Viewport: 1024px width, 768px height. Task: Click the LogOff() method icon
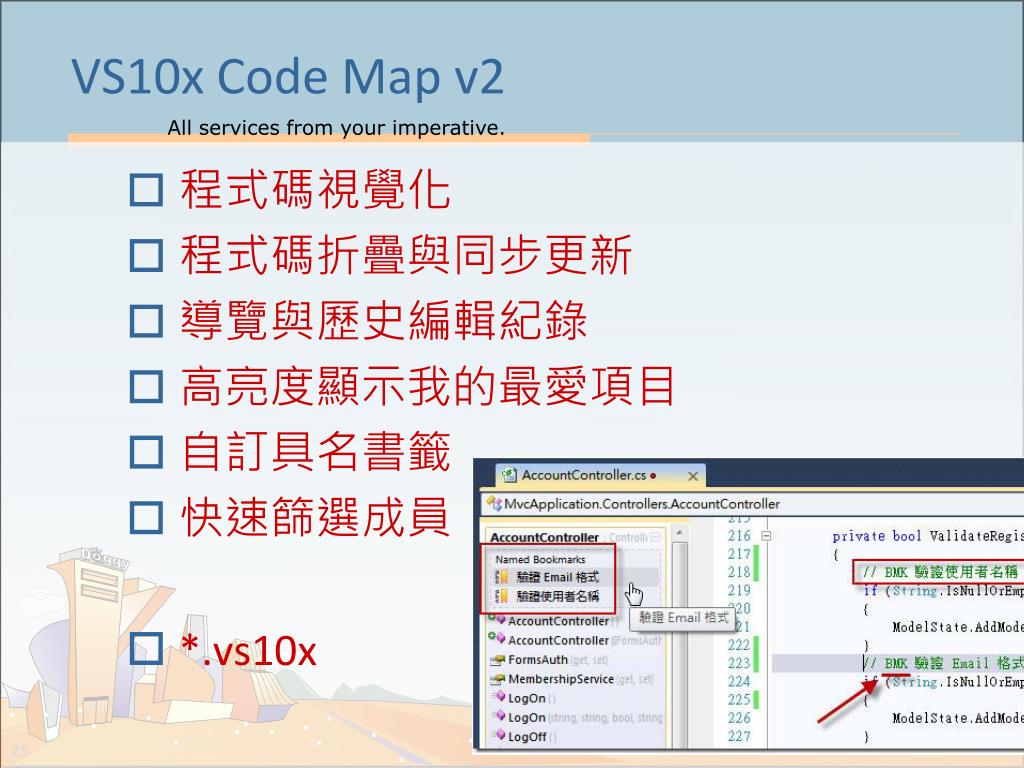[500, 736]
